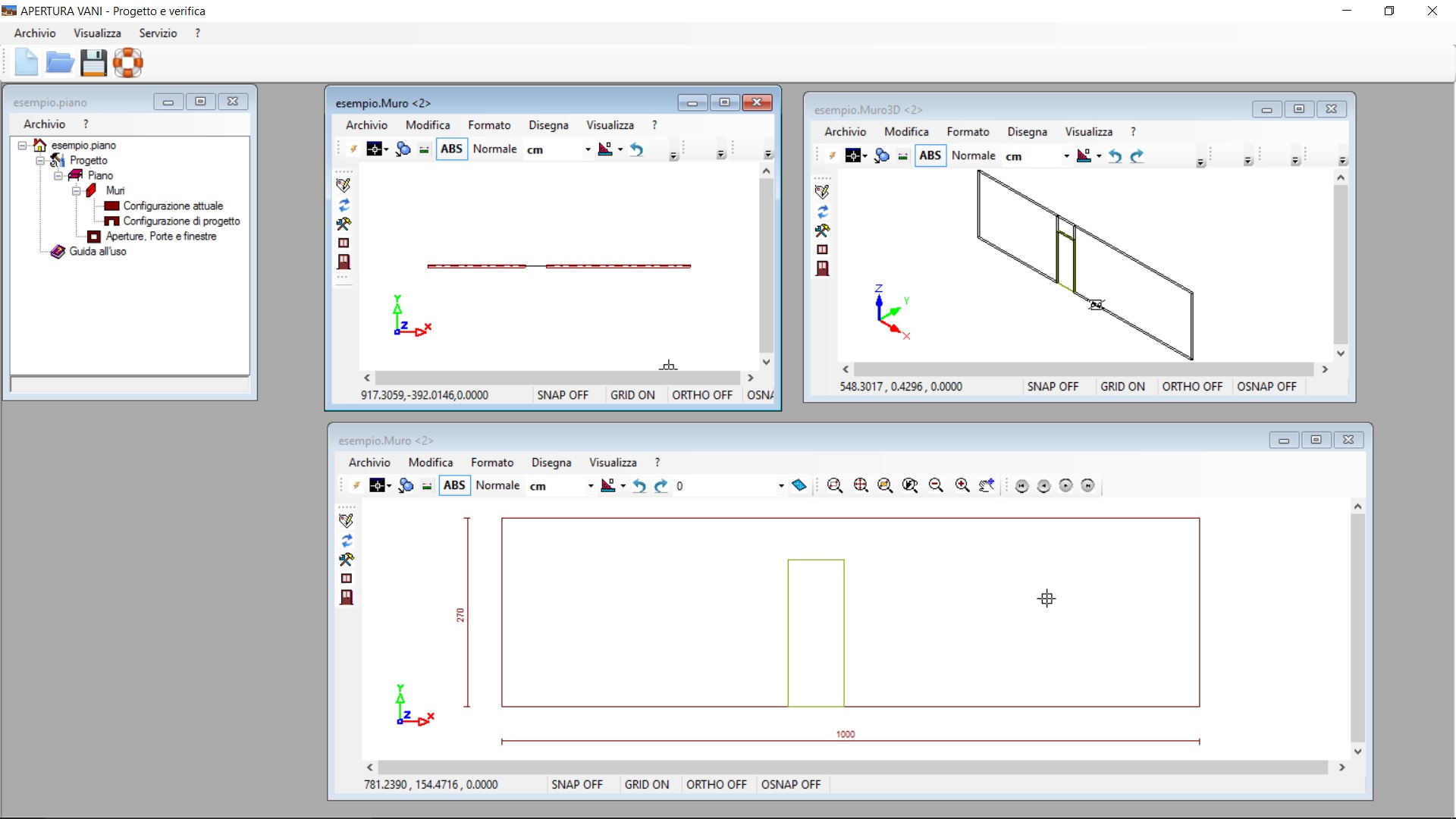The width and height of the screenshot is (1456, 819).
Task: Collapse the Muri tree node
Action: coord(77,191)
